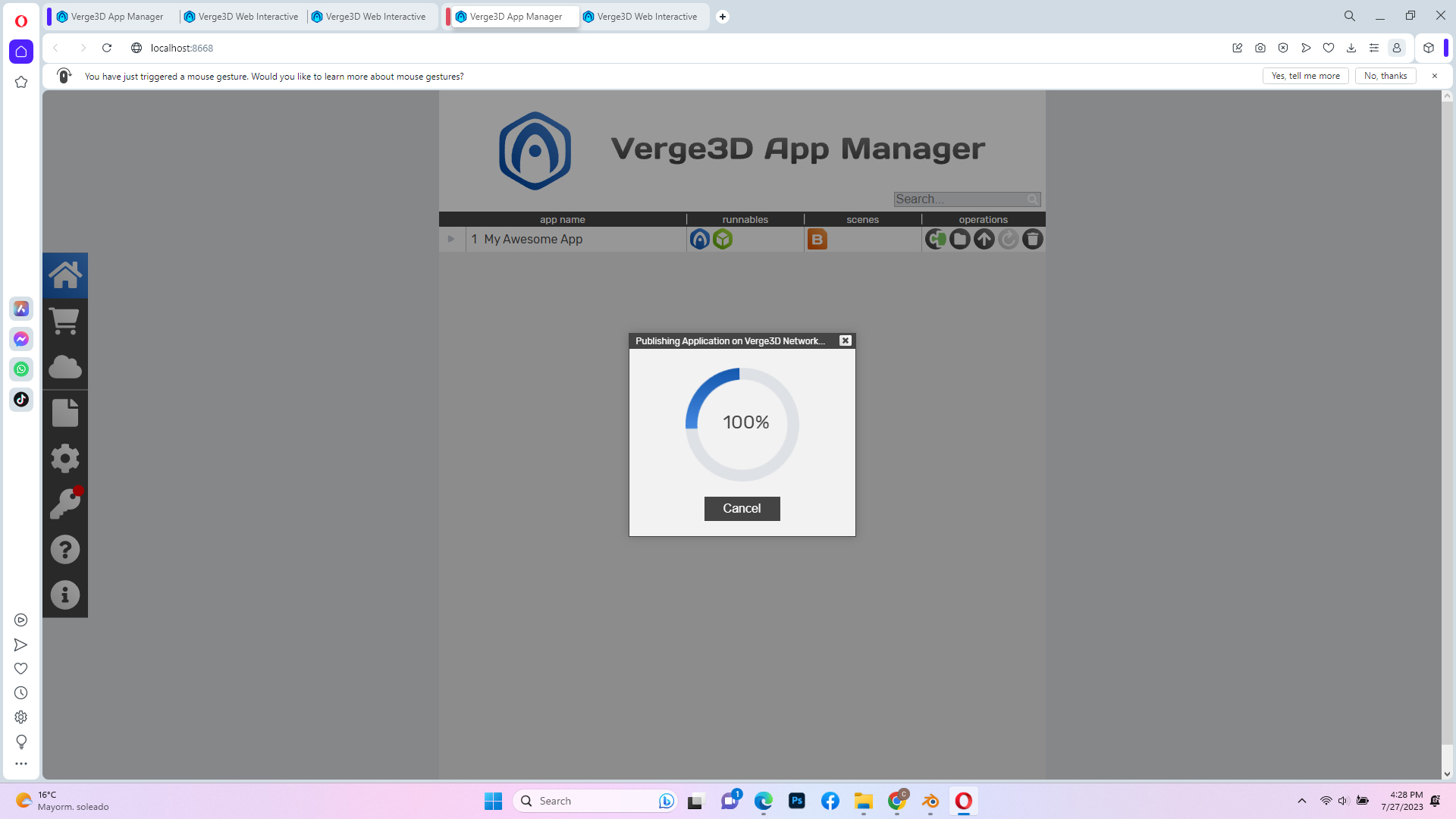The image size is (1456, 819).
Task: Click Yes, tell me more button
Action: [1305, 76]
